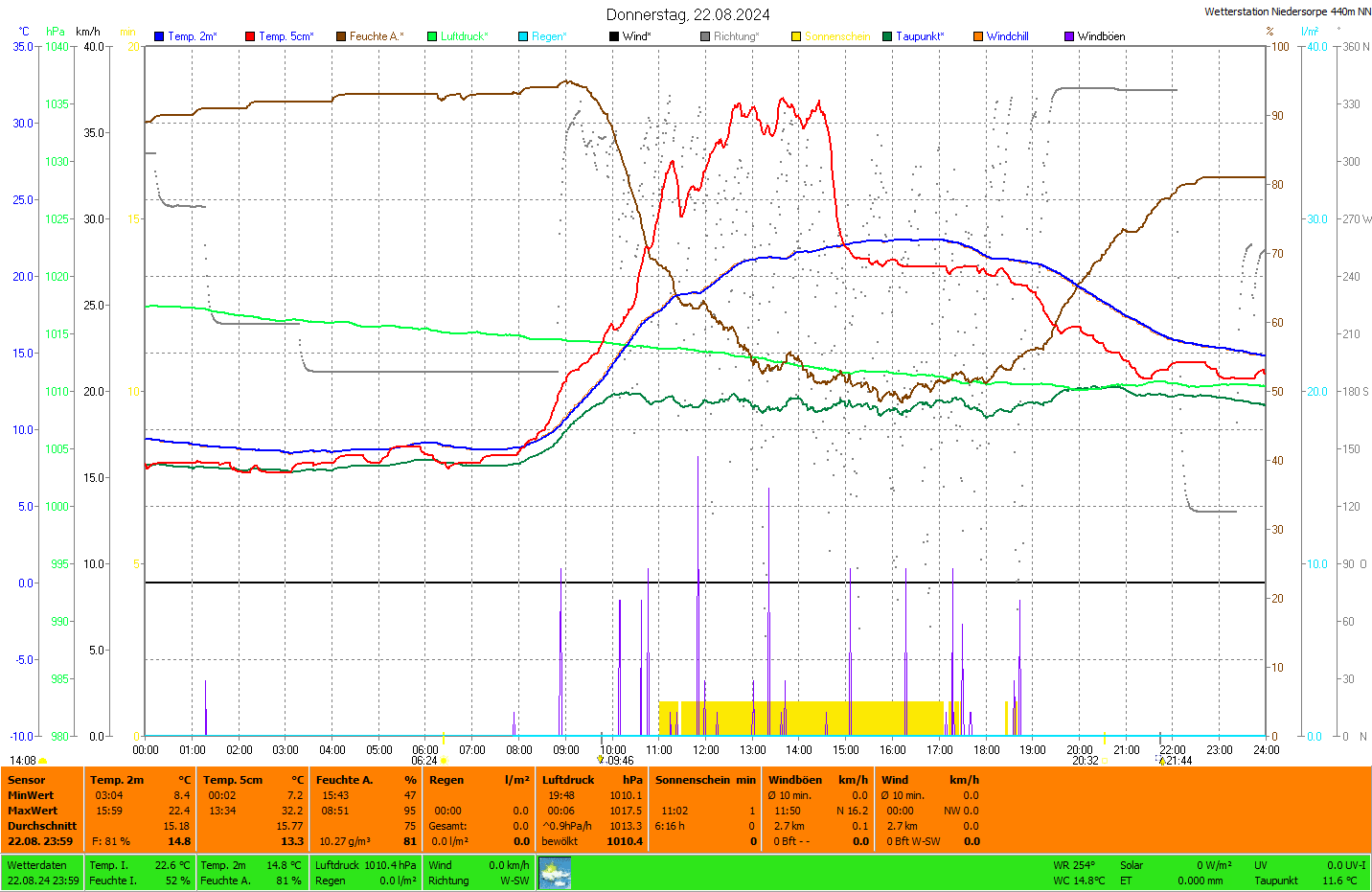Click the chart date title Donnerstag, 22.08.2024
1372x892 pixels.
687,14
